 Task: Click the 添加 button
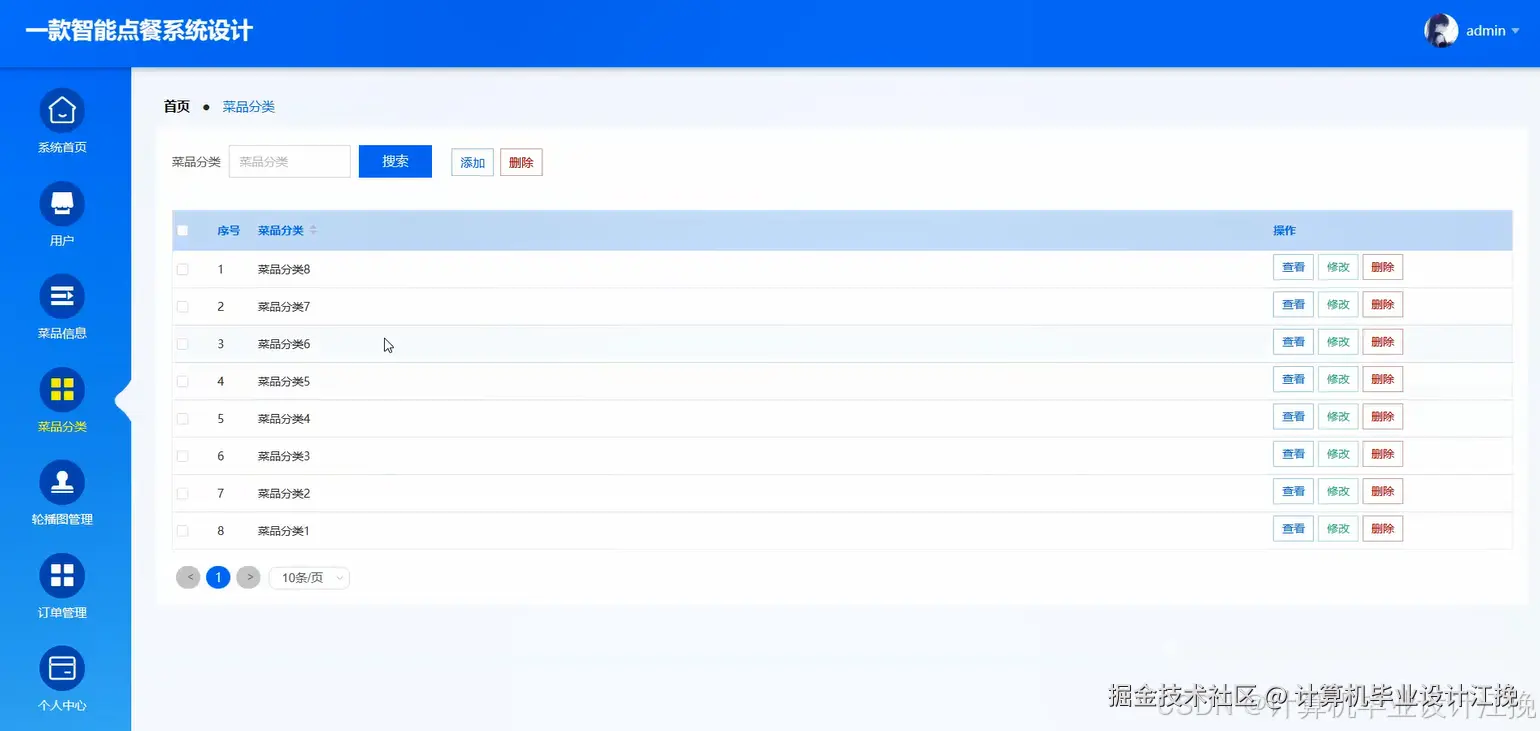(472, 163)
